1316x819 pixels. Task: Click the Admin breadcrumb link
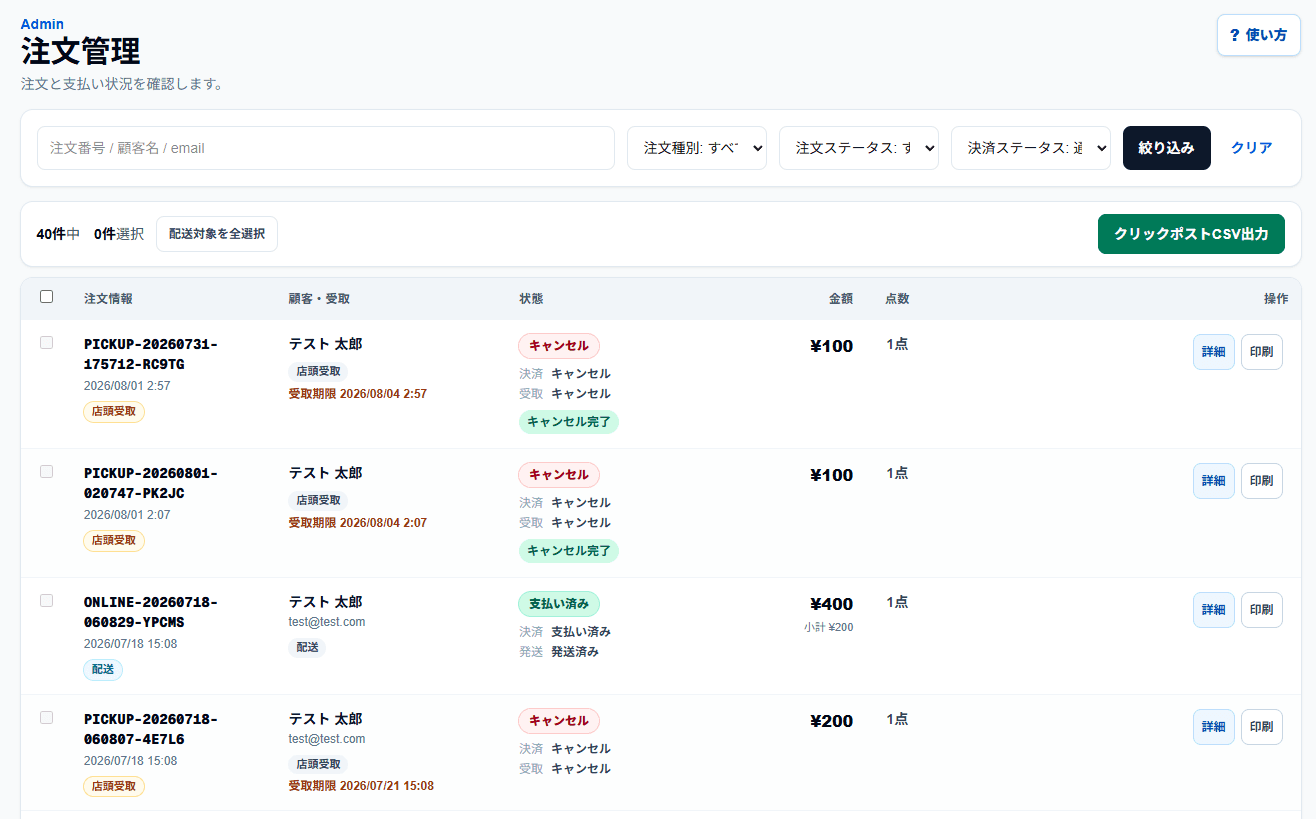click(x=42, y=24)
